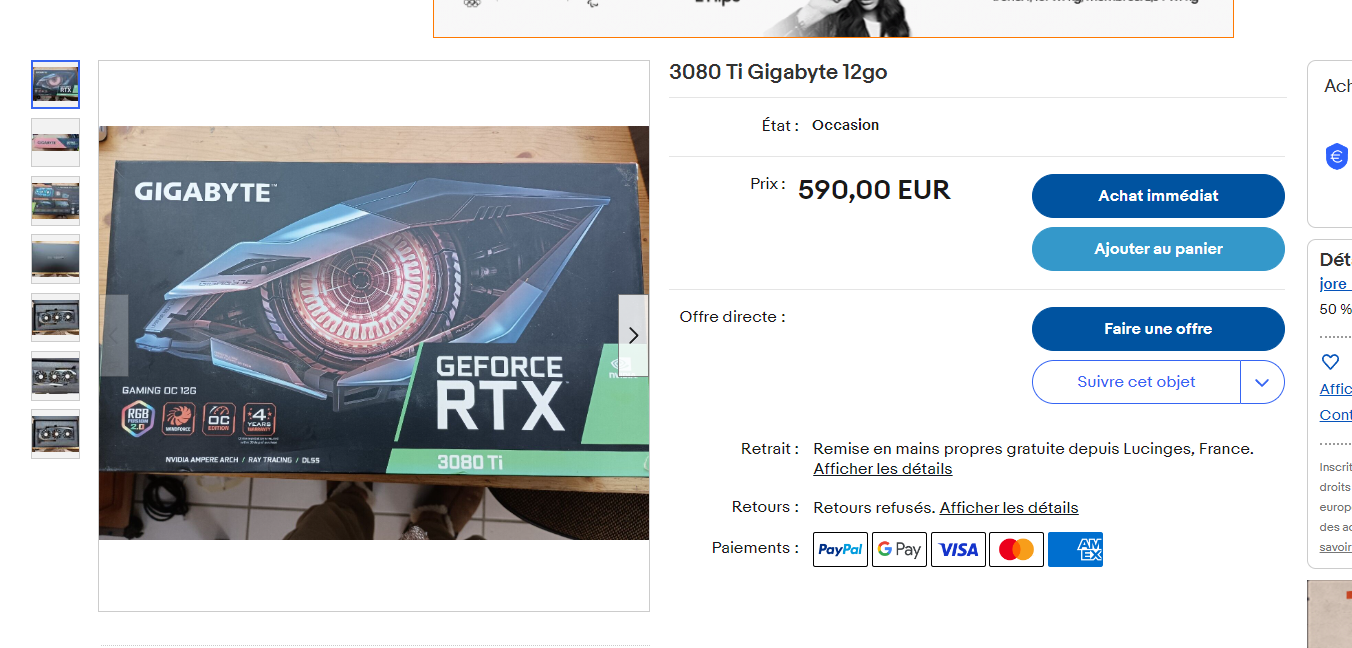Viewport: 1352px width, 648px height.
Task: Open Afficher les détails link under Retrait
Action: [883, 469]
